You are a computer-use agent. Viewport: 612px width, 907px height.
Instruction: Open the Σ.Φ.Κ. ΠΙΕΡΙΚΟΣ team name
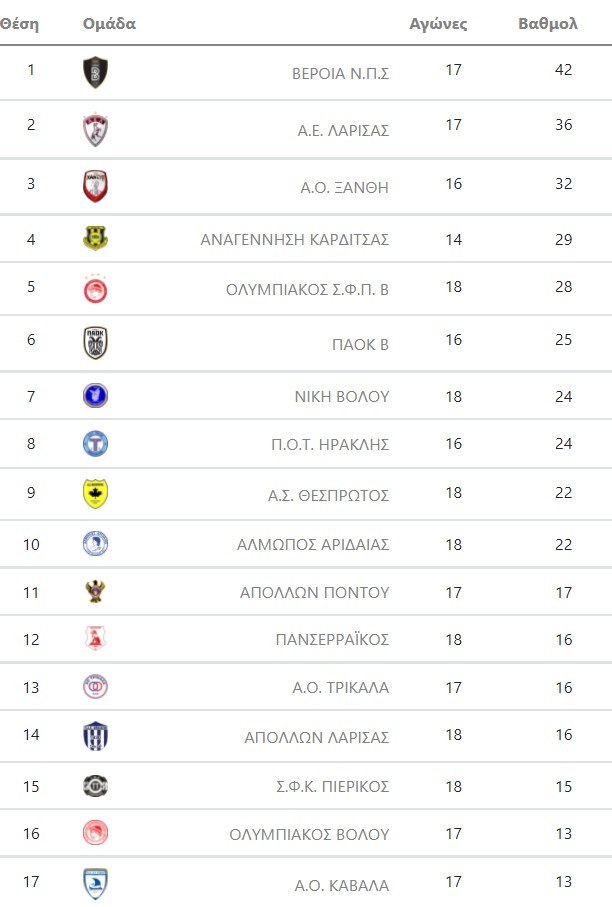(x=334, y=786)
